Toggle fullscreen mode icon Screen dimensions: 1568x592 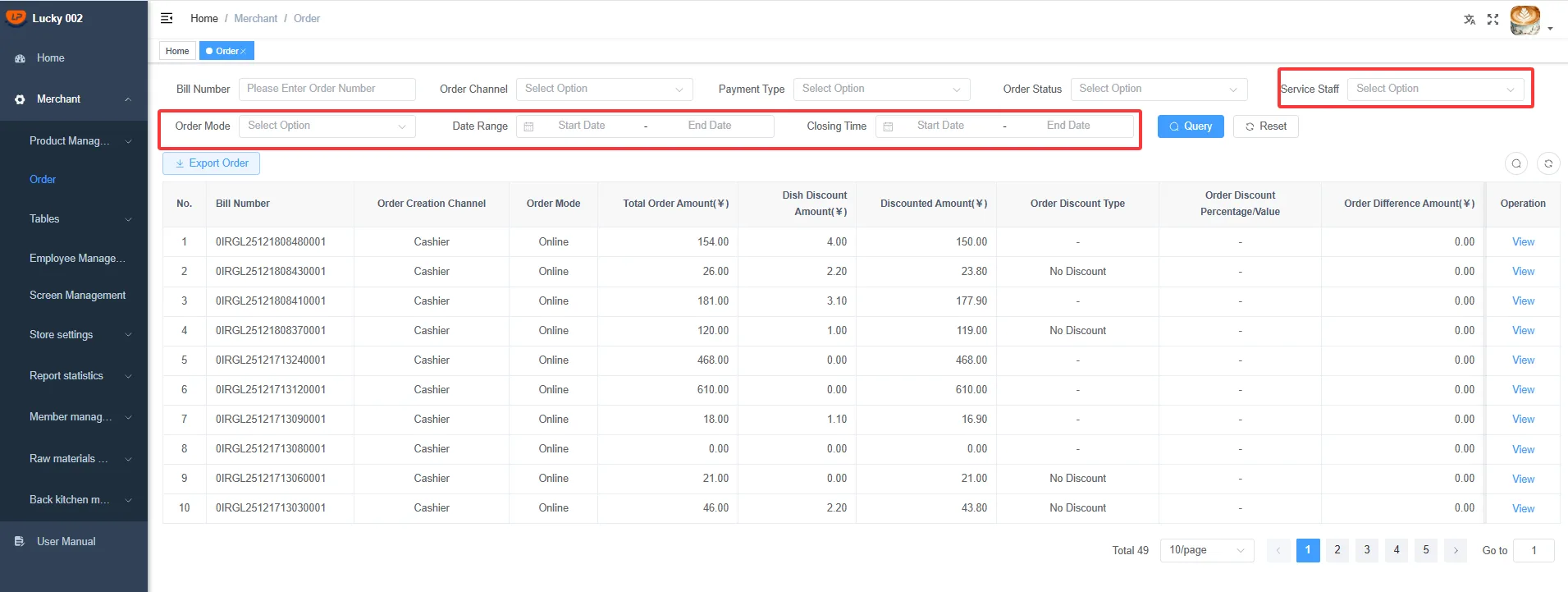(1493, 19)
